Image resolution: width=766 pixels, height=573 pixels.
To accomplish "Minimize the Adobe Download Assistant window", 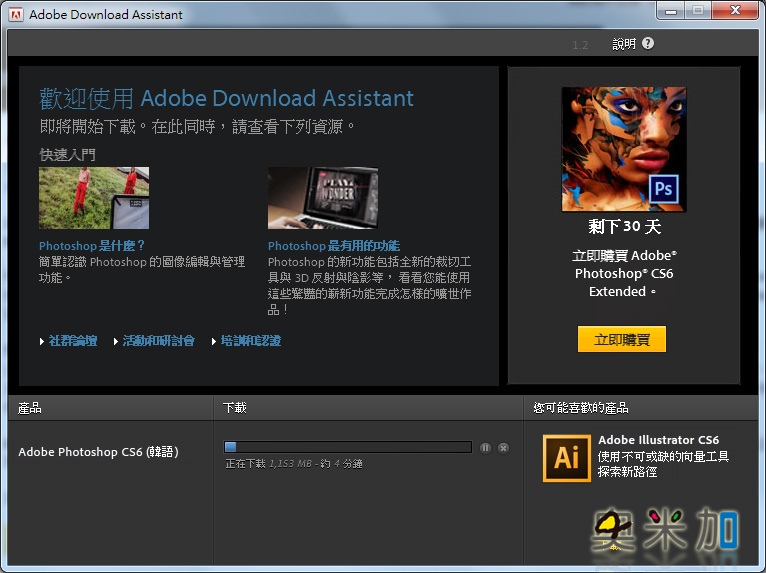I will coord(671,11).
